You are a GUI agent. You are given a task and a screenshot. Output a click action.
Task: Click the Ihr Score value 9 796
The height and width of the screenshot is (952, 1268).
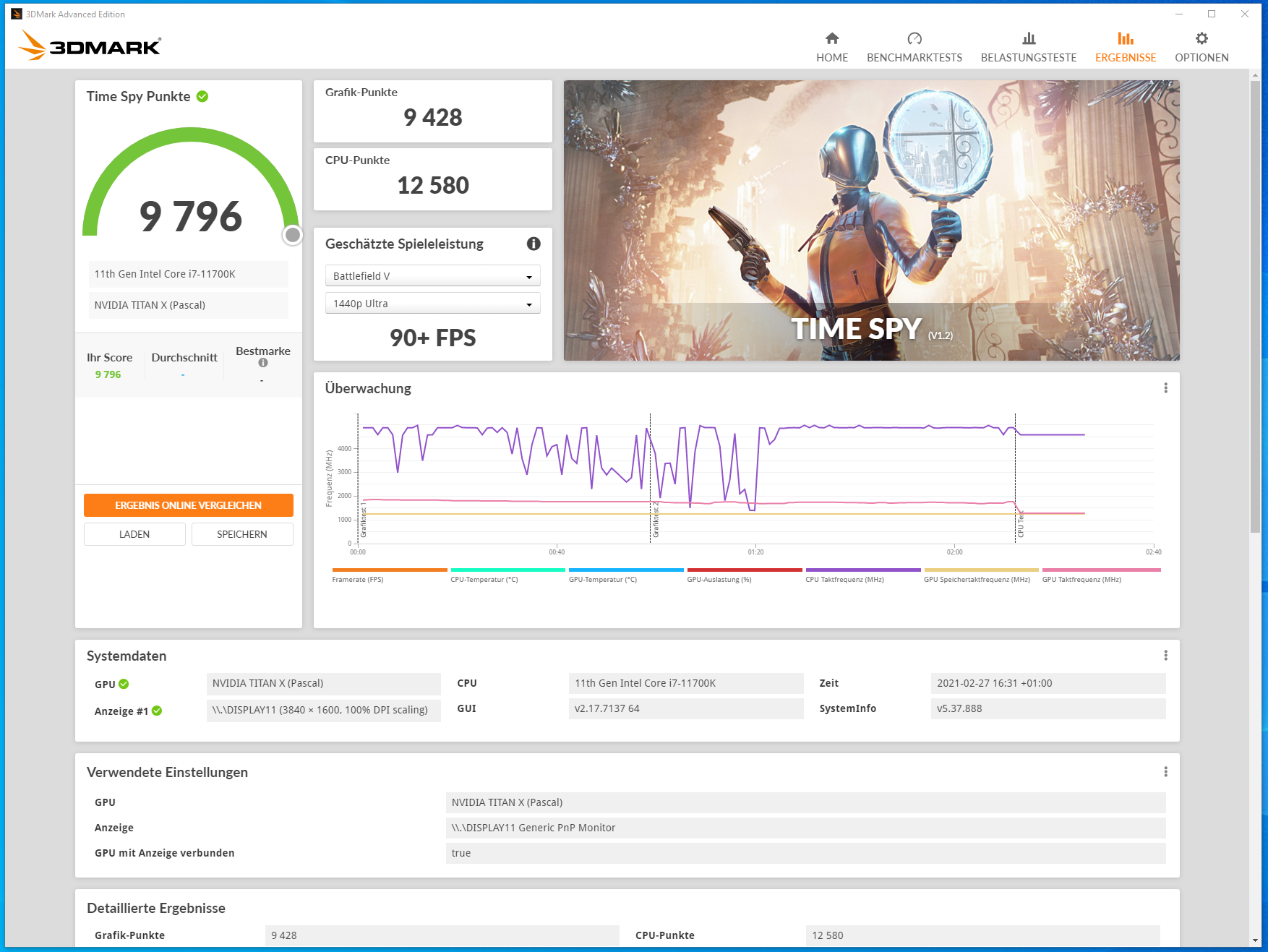click(x=108, y=374)
